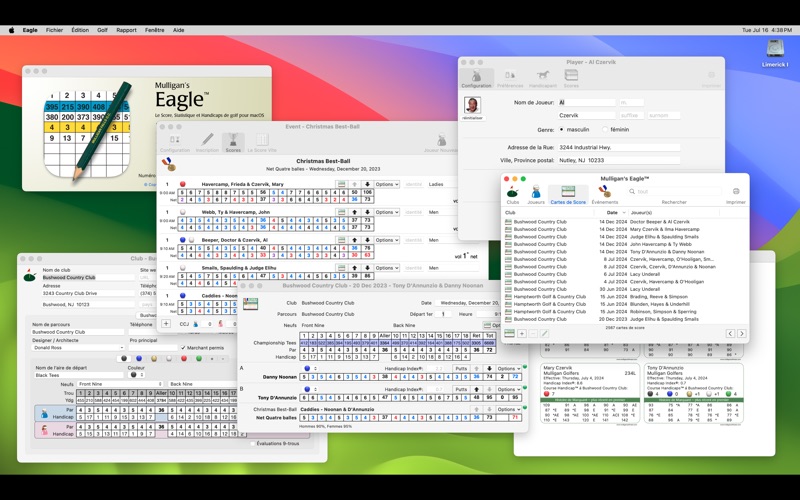The image size is (800, 500).
Task: Open Configuration icon in Event window
Action: tap(174, 143)
